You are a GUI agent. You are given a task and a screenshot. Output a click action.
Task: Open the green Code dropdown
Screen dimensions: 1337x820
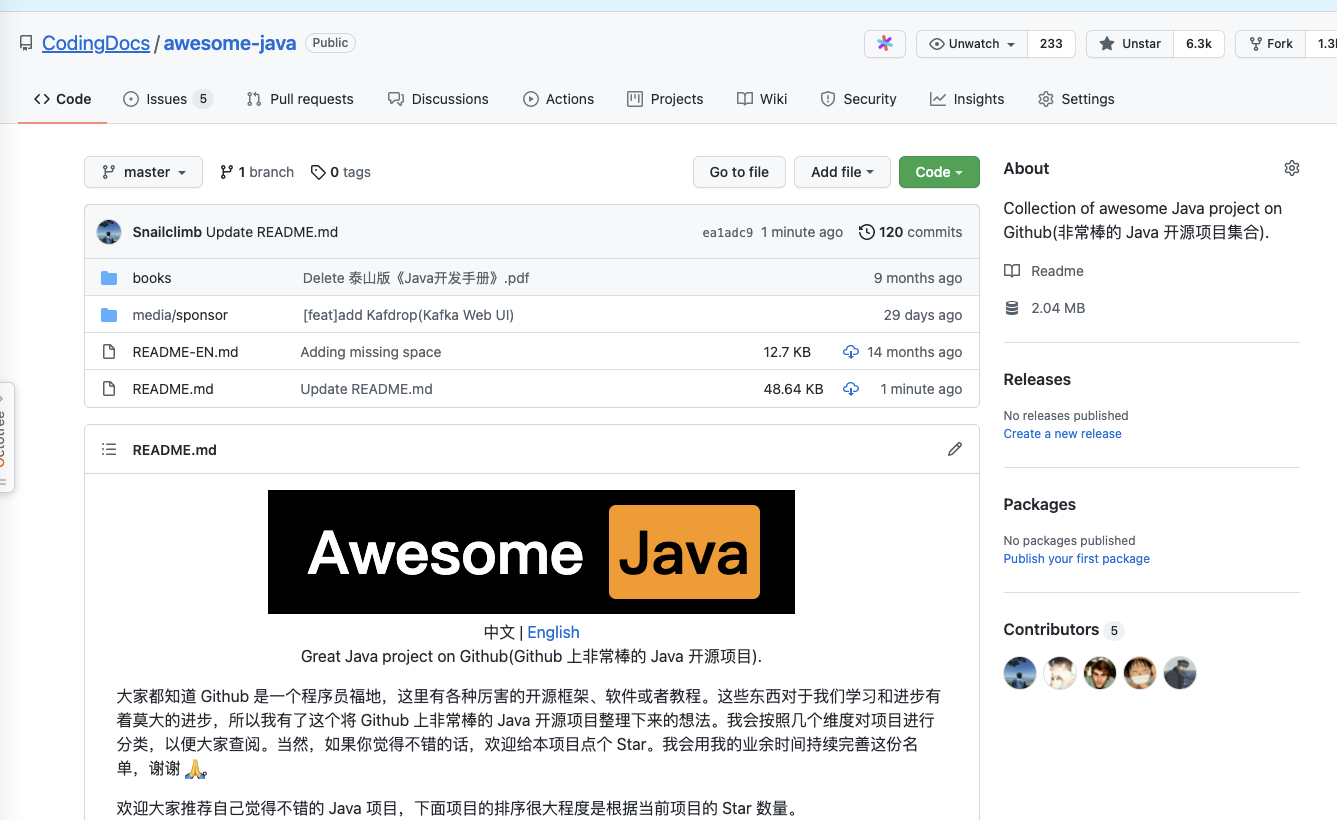pyautogui.click(x=939, y=172)
